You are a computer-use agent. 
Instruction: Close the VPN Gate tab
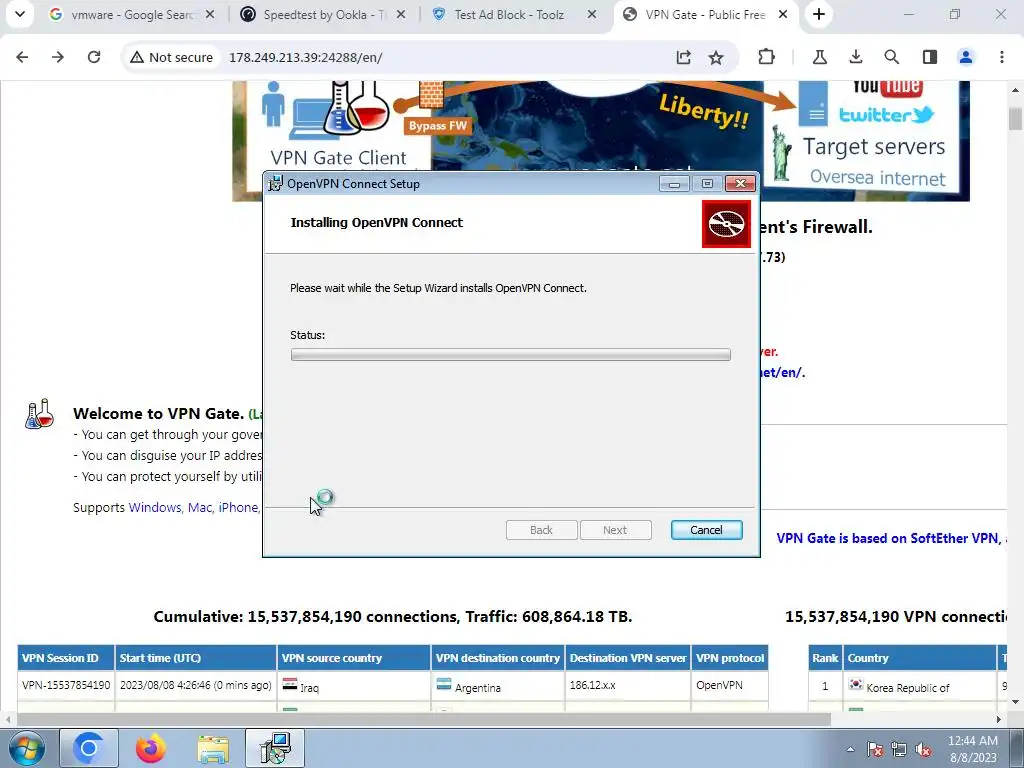(x=782, y=14)
